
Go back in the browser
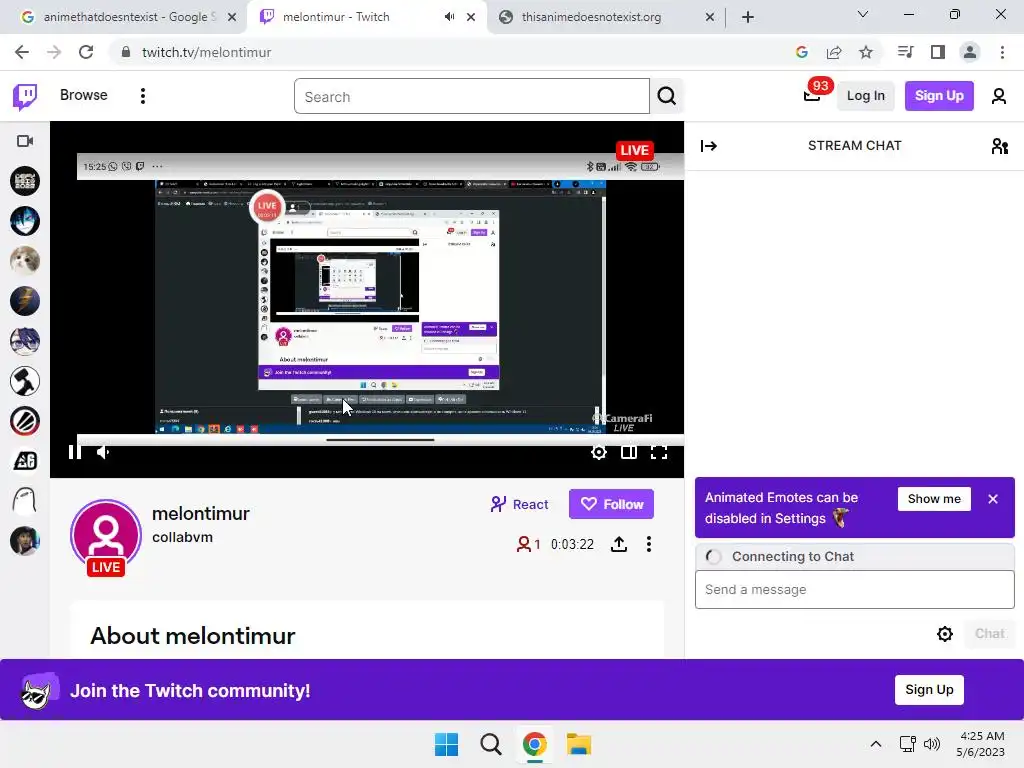[x=22, y=52]
